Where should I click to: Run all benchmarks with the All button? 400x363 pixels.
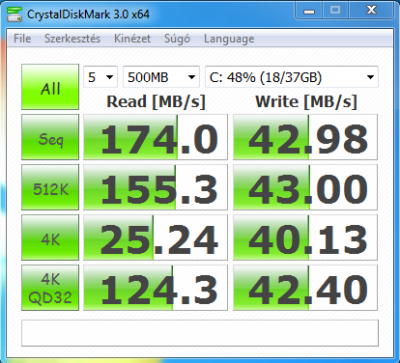[x=50, y=87]
